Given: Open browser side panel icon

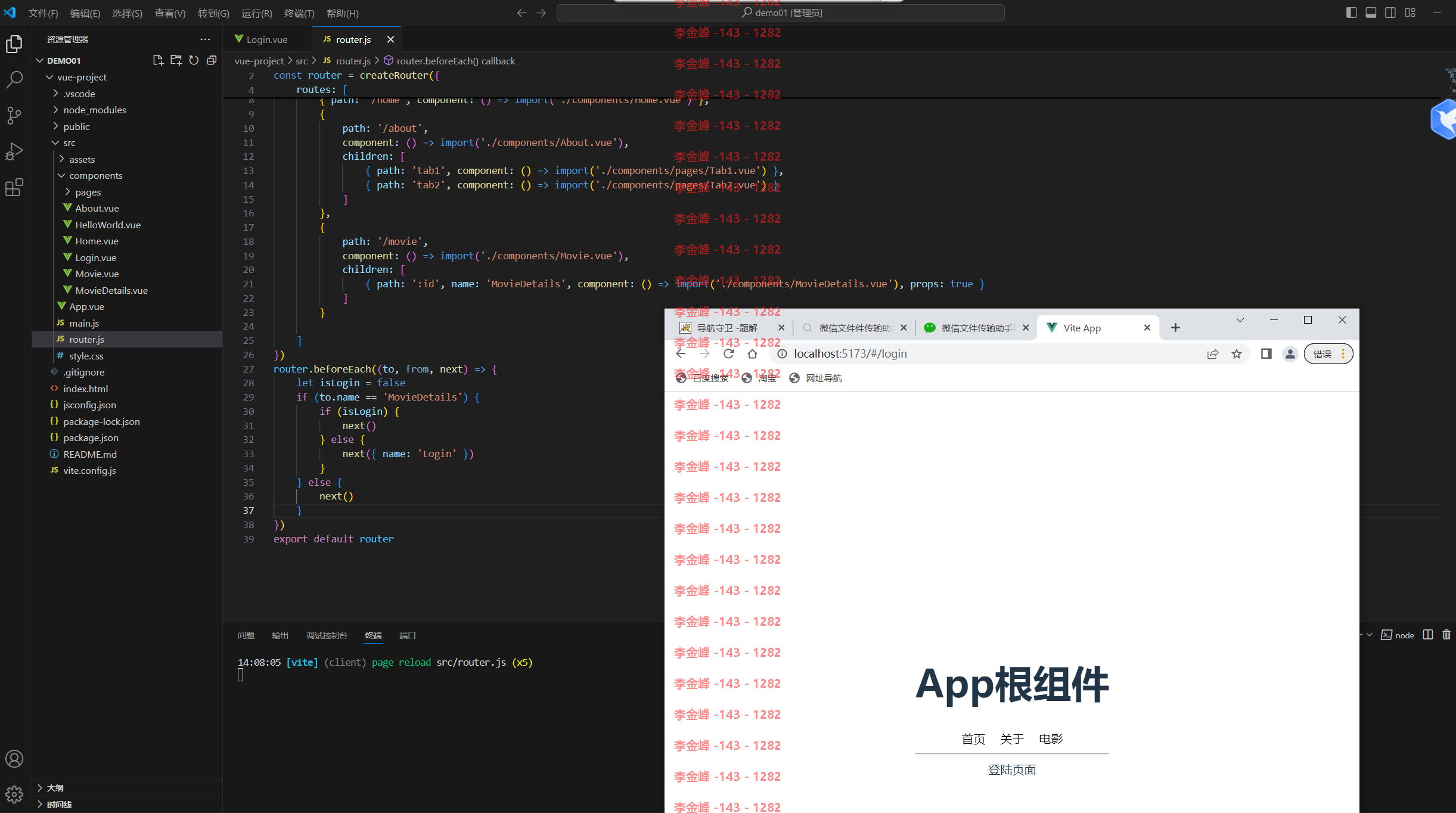Looking at the screenshot, I should click(x=1266, y=353).
